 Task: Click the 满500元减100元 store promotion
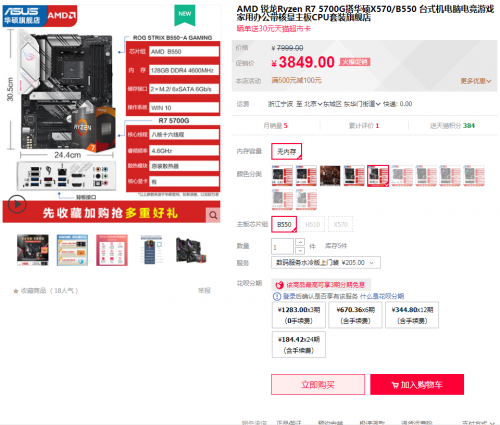pos(296,81)
